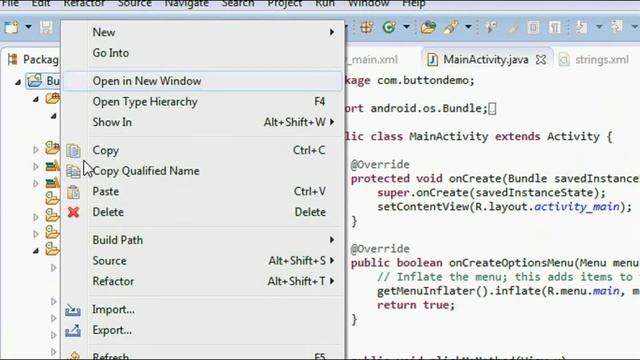Open dropdown arrow beside the Search icon
The width and height of the screenshot is (640, 360).
pyautogui.click(x=468, y=27)
